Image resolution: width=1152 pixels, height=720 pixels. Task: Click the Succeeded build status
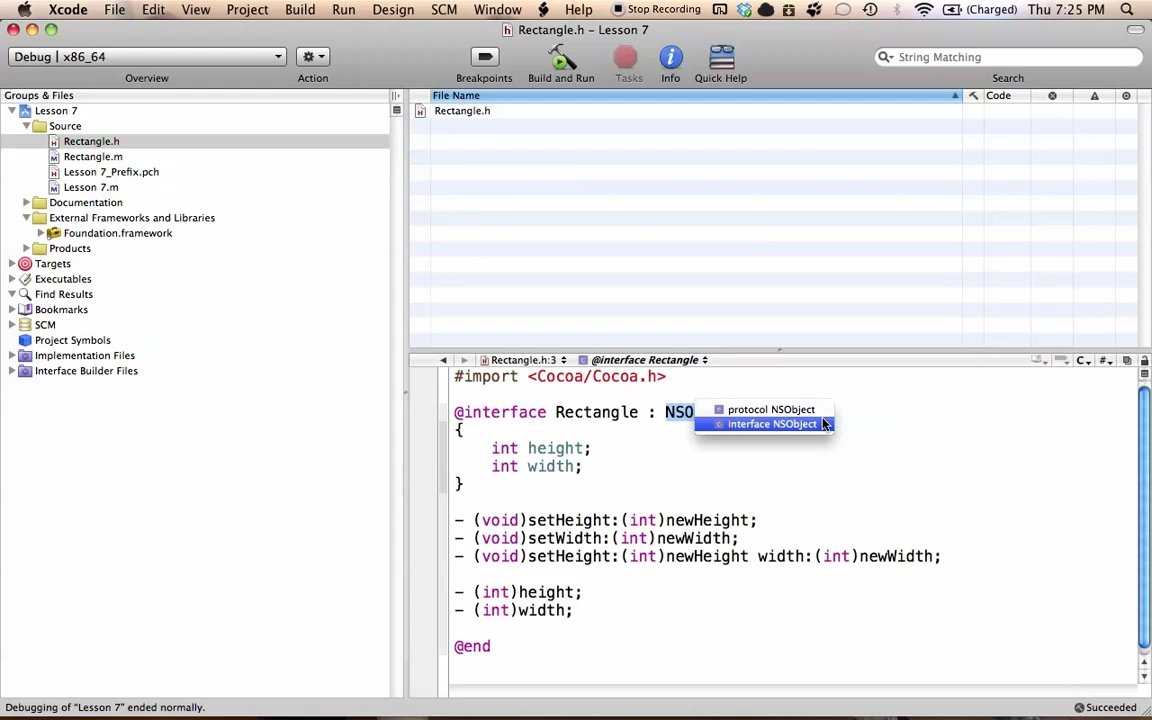(x=1105, y=708)
